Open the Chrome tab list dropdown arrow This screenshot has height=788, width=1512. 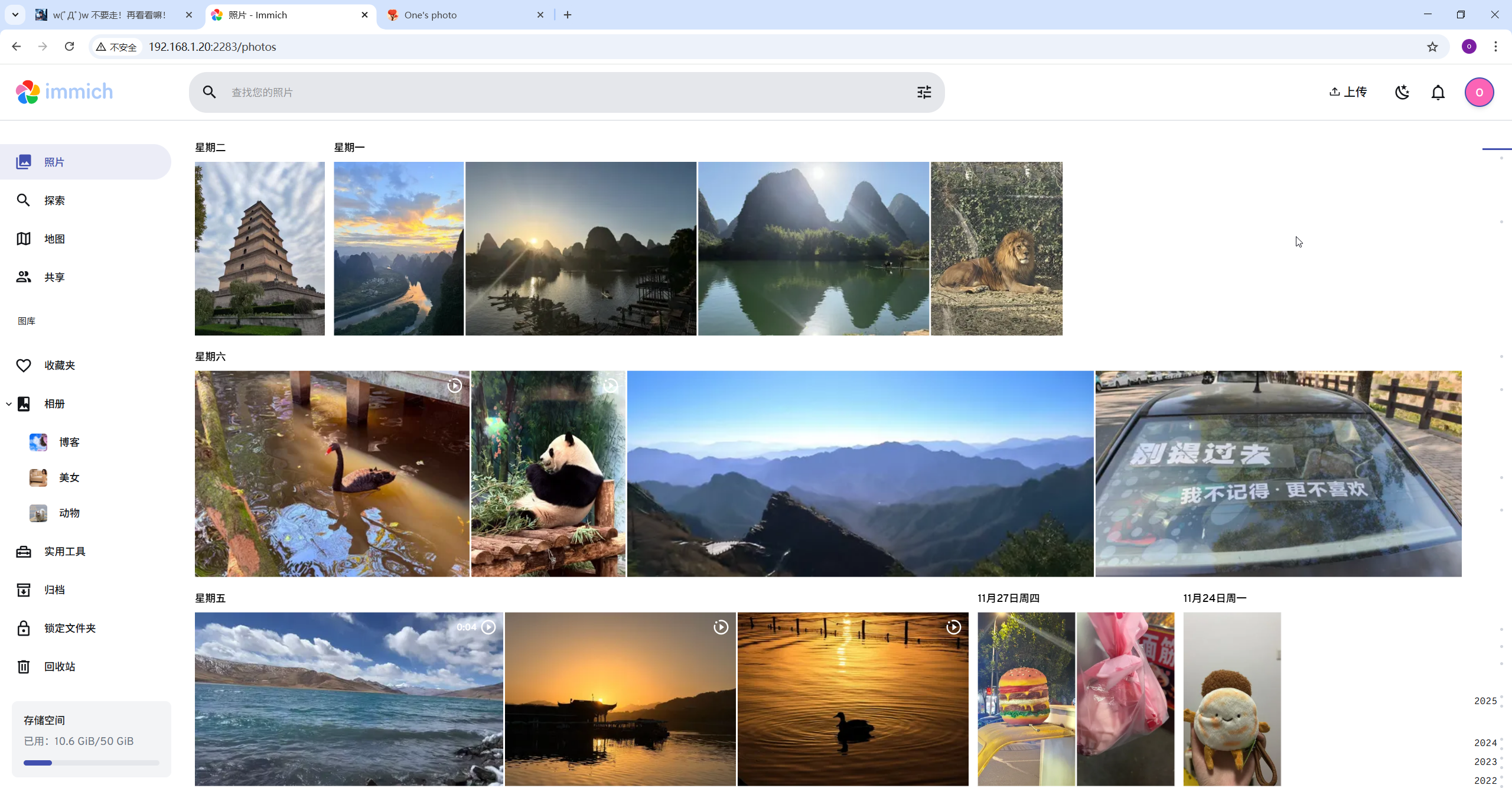tap(15, 15)
